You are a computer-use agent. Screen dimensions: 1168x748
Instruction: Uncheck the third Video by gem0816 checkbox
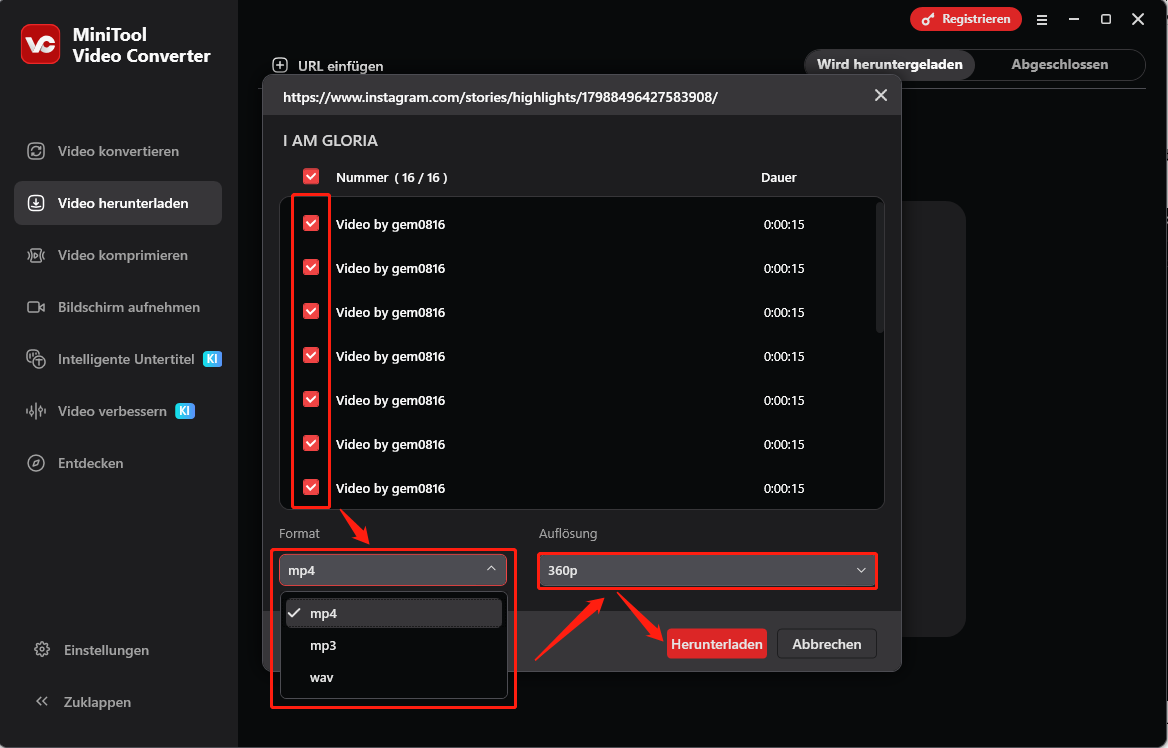[311, 311]
